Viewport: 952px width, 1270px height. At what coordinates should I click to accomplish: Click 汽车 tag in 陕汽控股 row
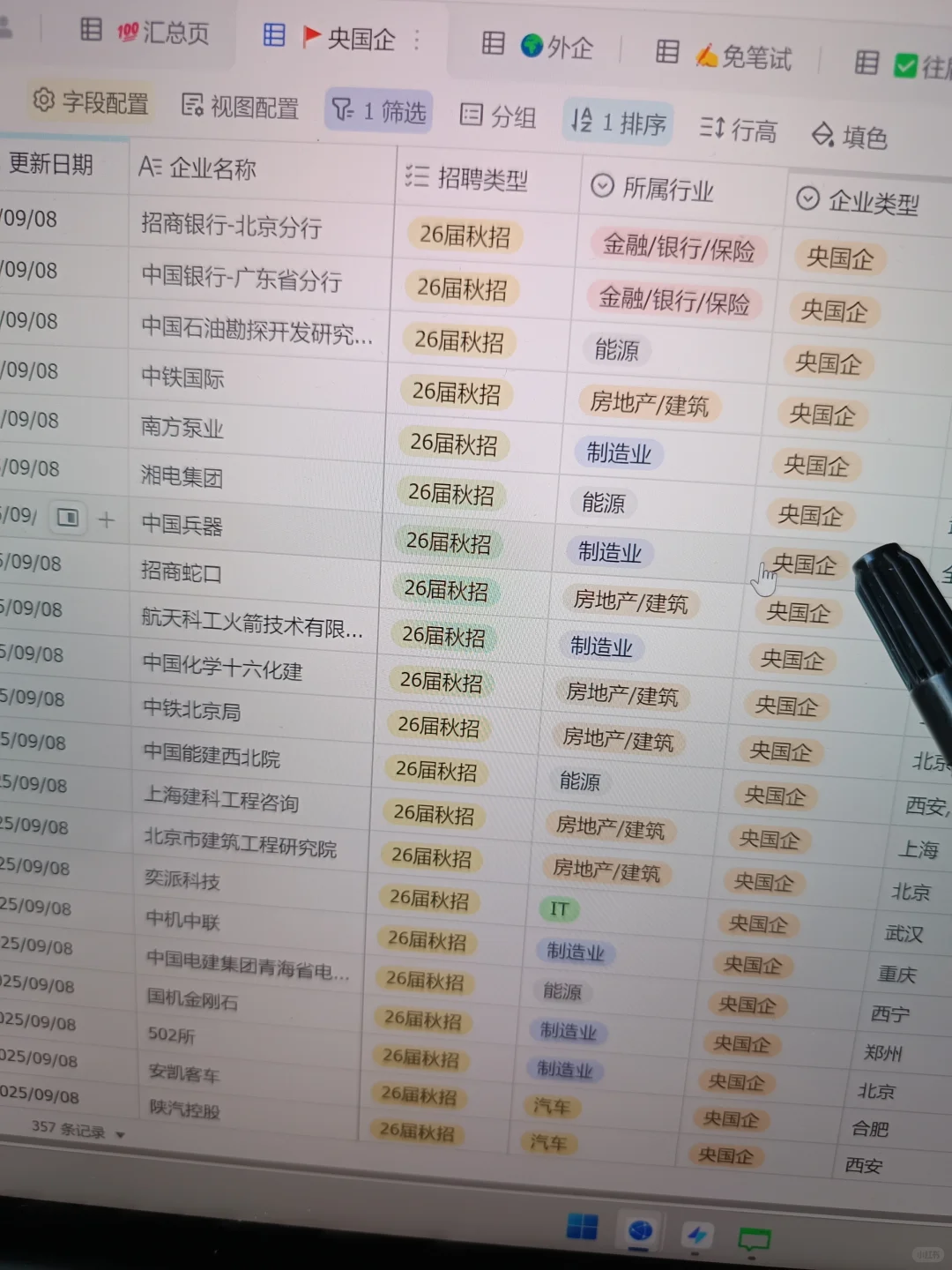[x=548, y=1142]
